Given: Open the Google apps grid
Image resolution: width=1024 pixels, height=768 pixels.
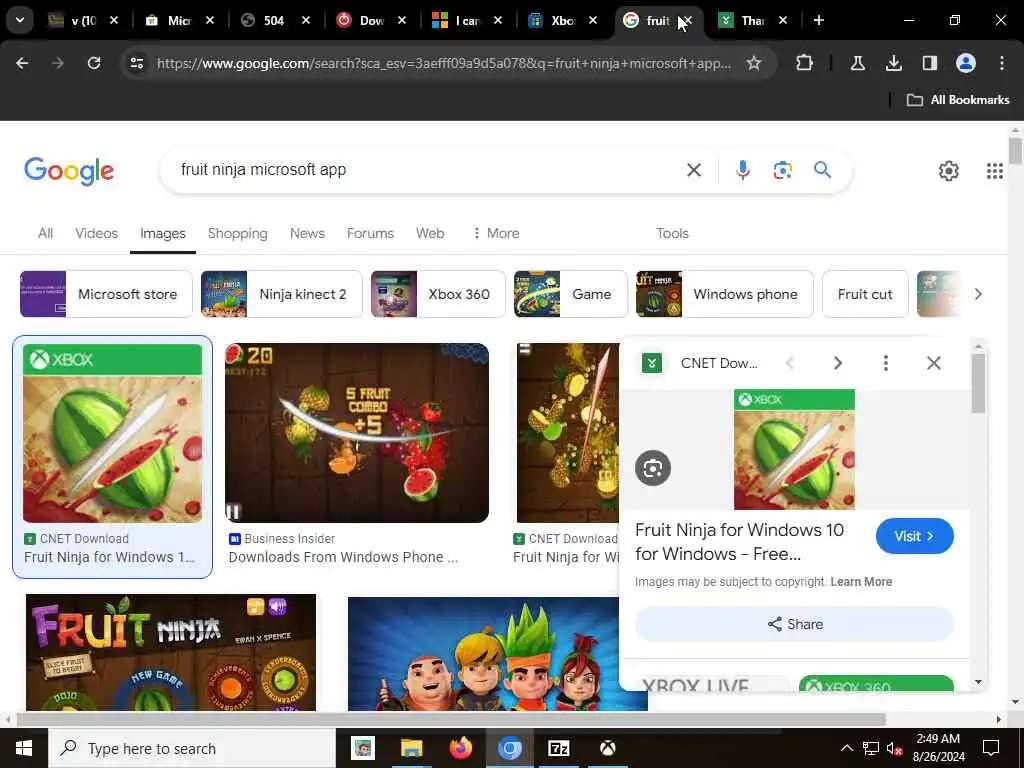Looking at the screenshot, I should coord(994,170).
